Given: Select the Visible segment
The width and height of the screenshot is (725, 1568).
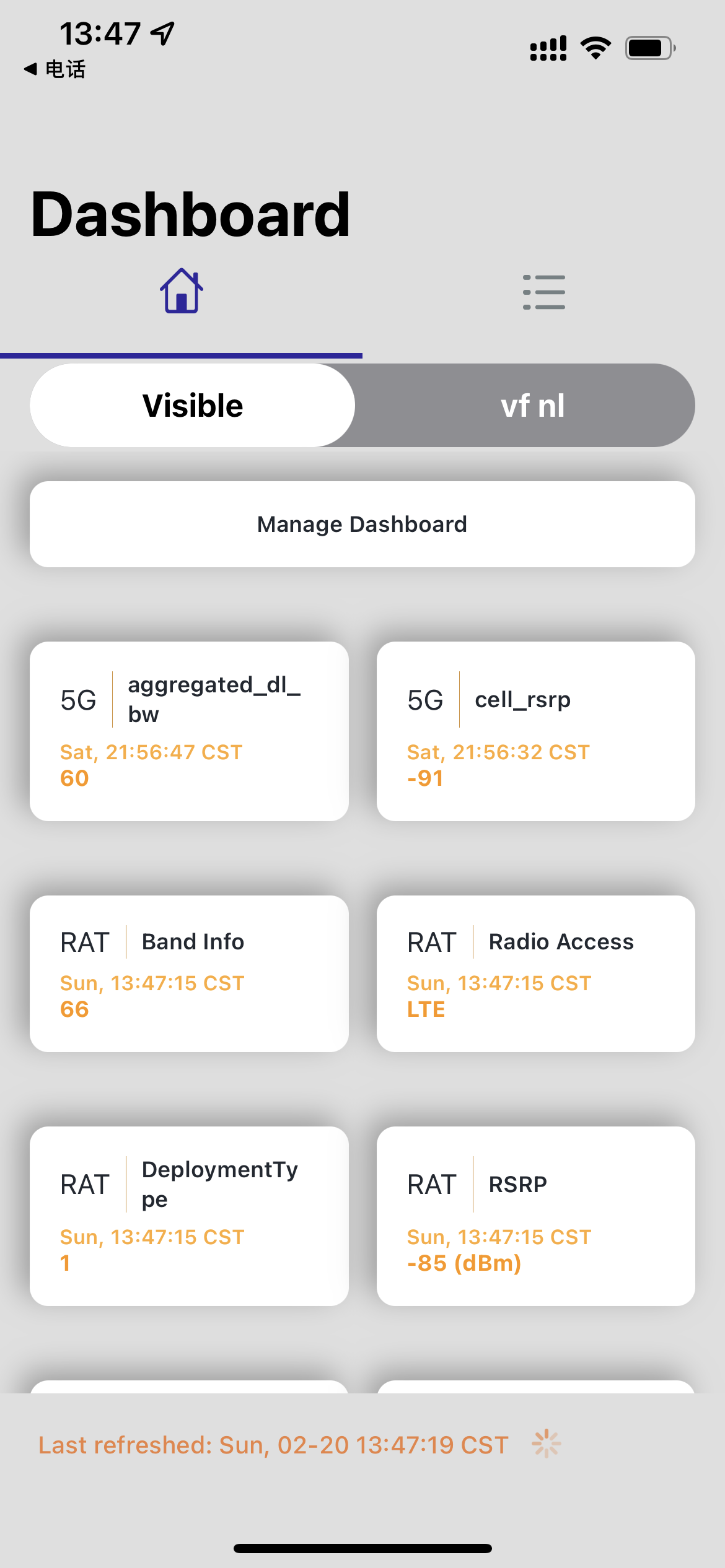Looking at the screenshot, I should [193, 405].
